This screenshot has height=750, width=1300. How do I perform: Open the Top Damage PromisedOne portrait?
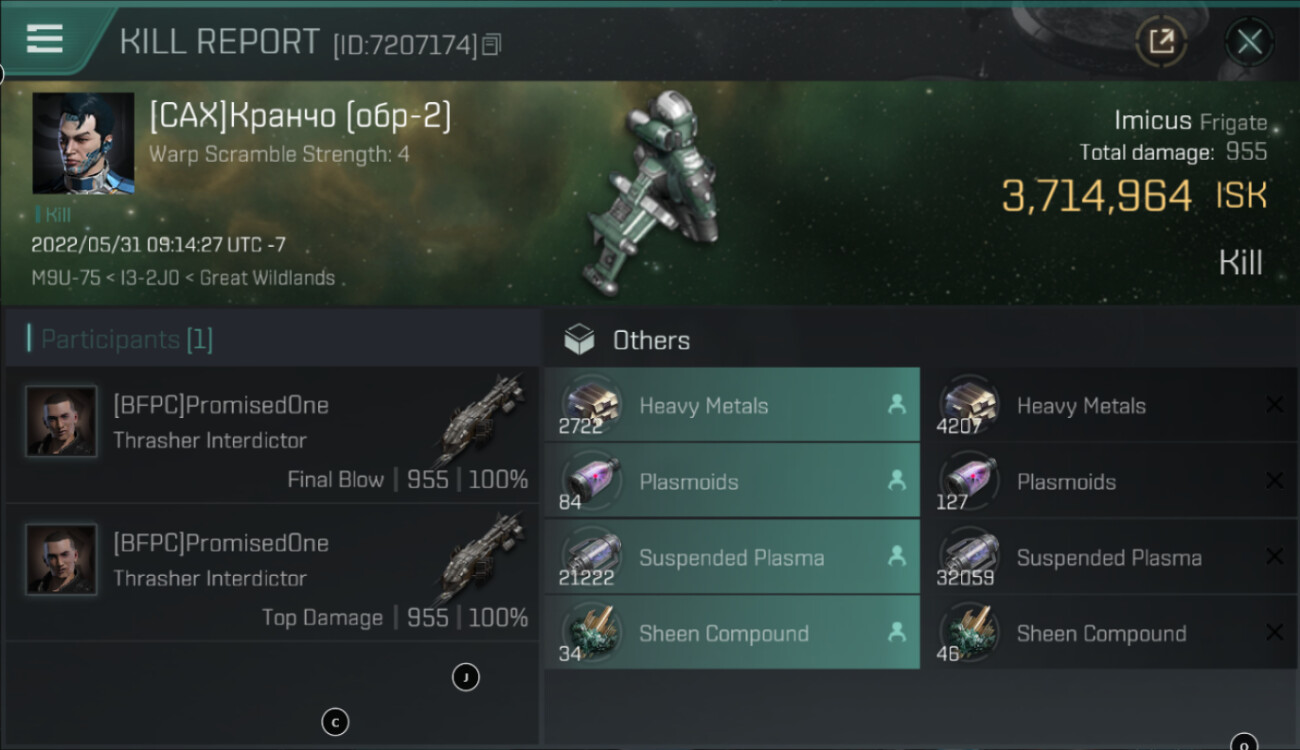62,559
